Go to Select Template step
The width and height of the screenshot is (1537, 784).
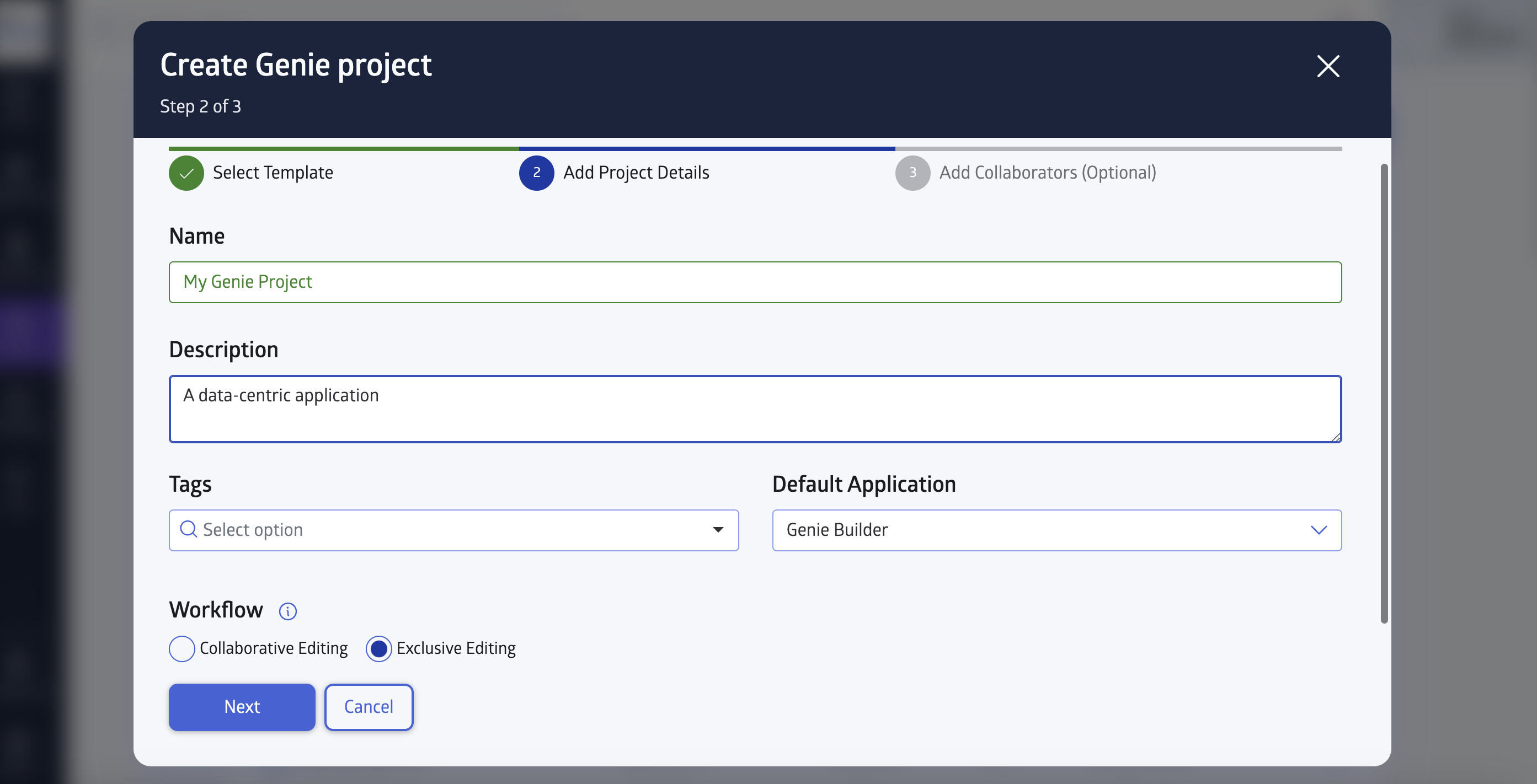click(273, 173)
